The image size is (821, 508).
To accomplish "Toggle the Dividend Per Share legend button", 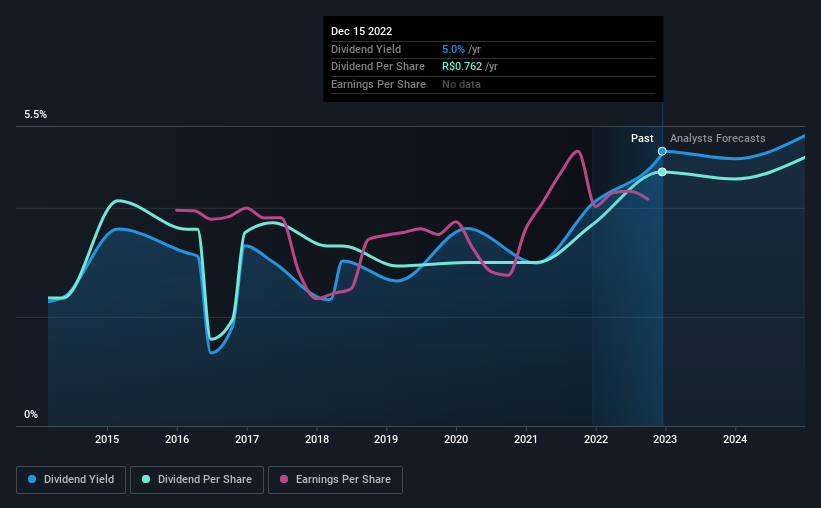I will [x=197, y=480].
